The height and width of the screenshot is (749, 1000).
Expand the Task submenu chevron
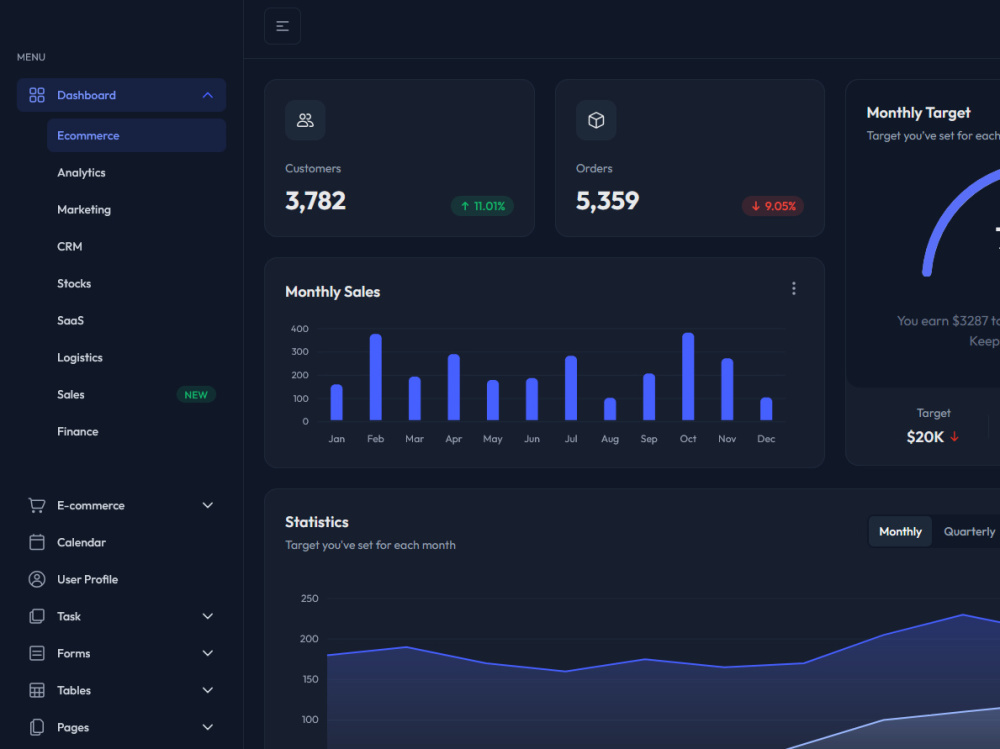[x=207, y=616]
